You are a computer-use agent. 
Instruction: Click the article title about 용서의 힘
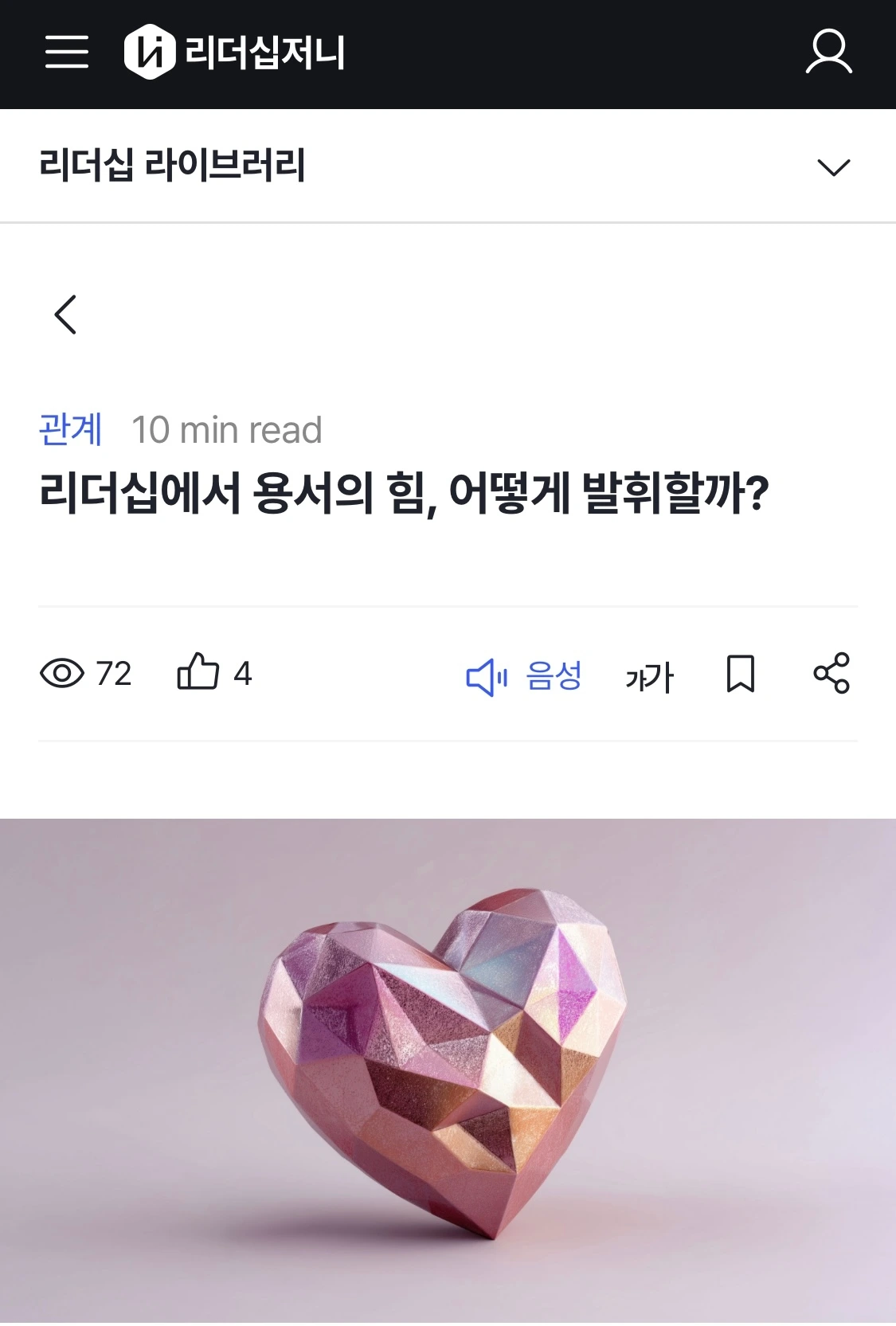point(404,493)
